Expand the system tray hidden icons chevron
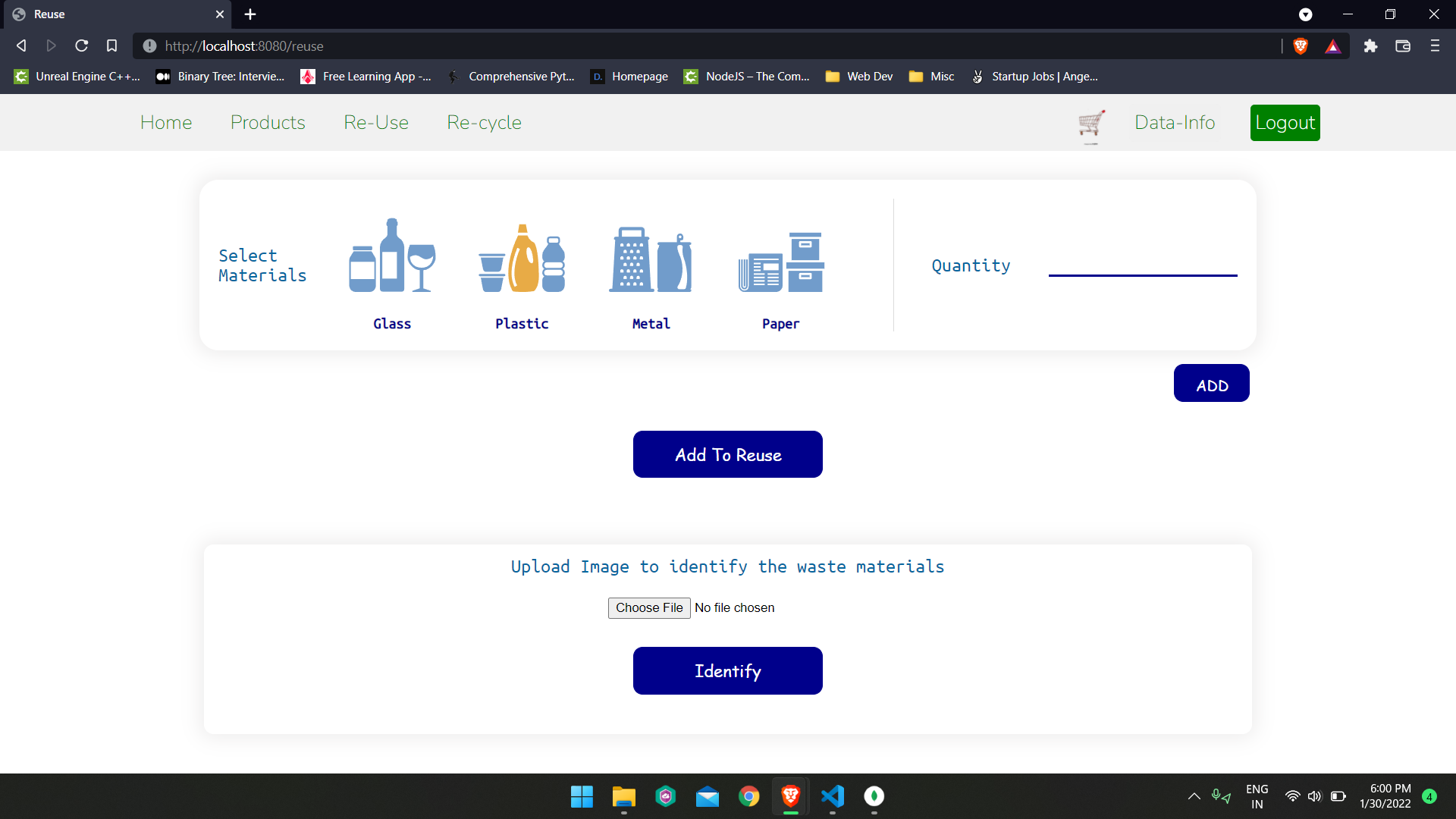The height and width of the screenshot is (819, 1456). click(1194, 796)
